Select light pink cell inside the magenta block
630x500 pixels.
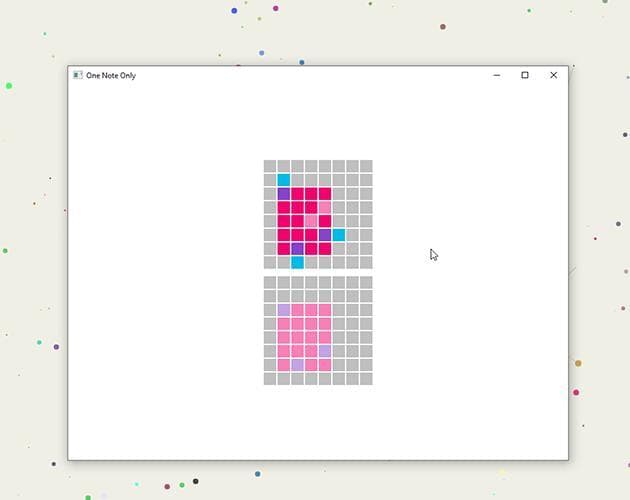coord(311,221)
